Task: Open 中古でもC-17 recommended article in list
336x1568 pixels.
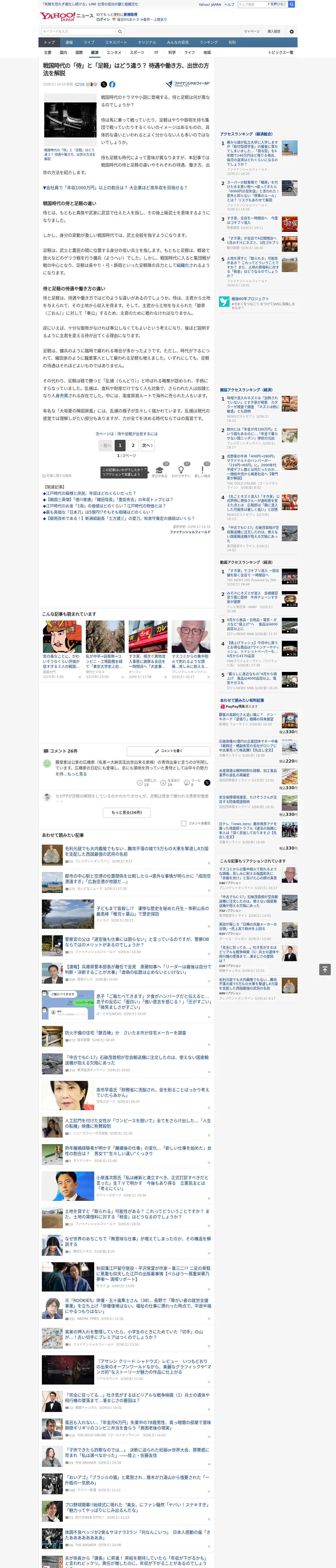Action: point(137,1060)
